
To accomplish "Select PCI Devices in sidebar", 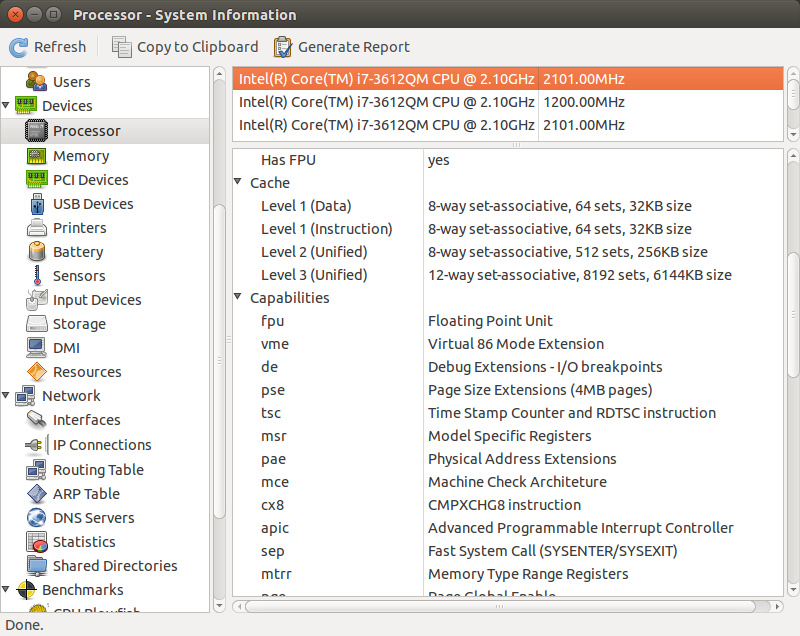I will 90,180.
